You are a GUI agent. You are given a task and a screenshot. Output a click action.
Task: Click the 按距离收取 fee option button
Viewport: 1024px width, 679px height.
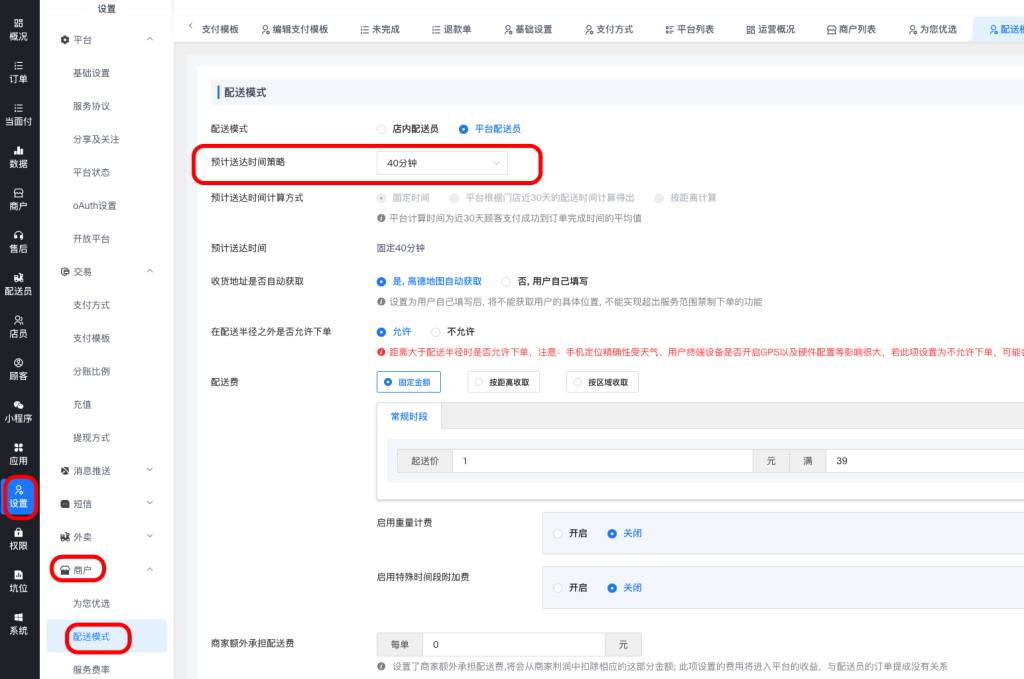coord(503,382)
